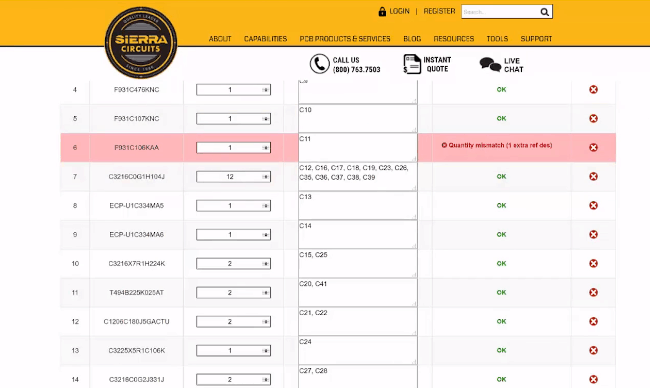Edit ref des box containing C24
This screenshot has width=650, height=388.
point(358,351)
